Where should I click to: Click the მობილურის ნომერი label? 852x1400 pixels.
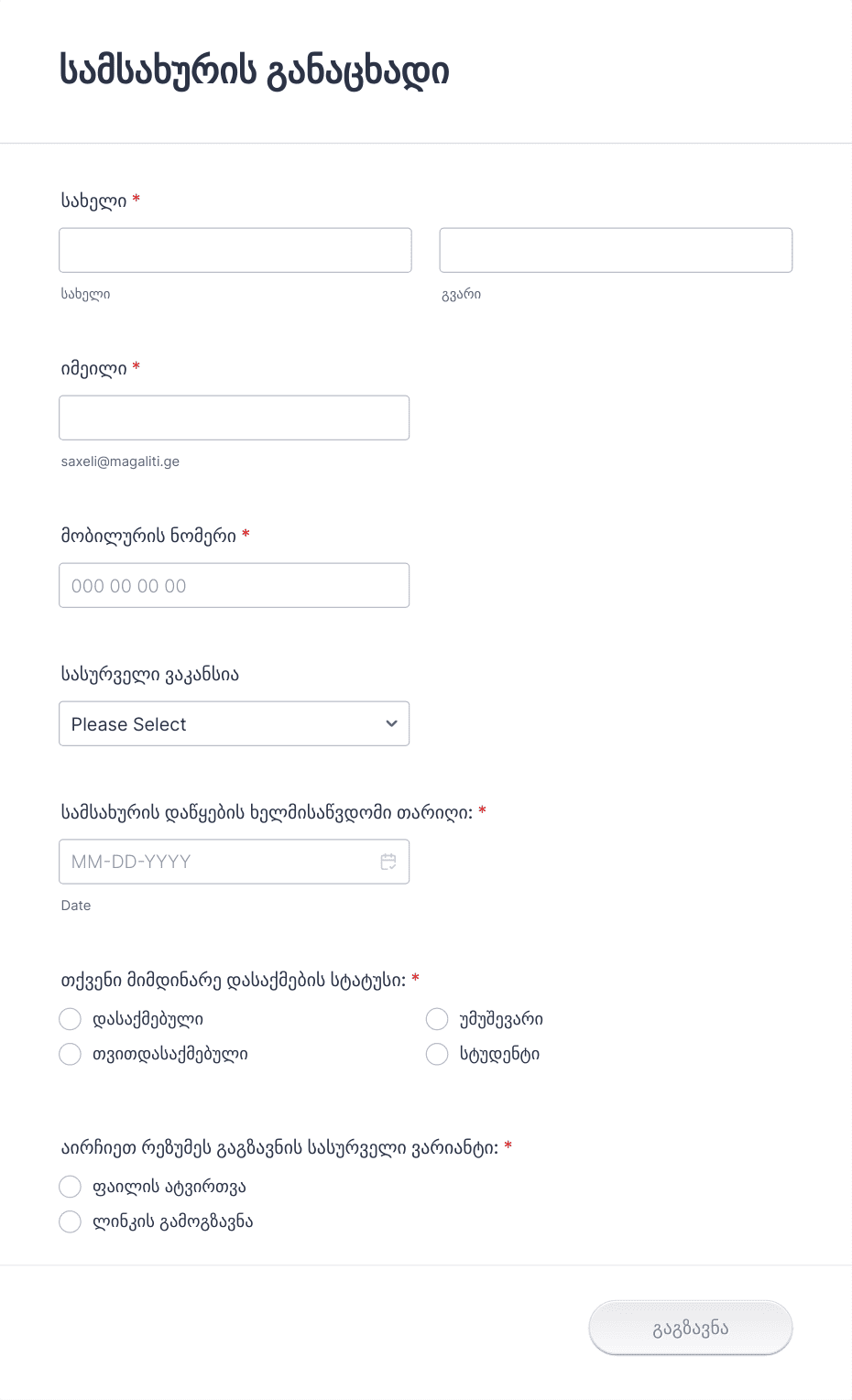point(148,536)
